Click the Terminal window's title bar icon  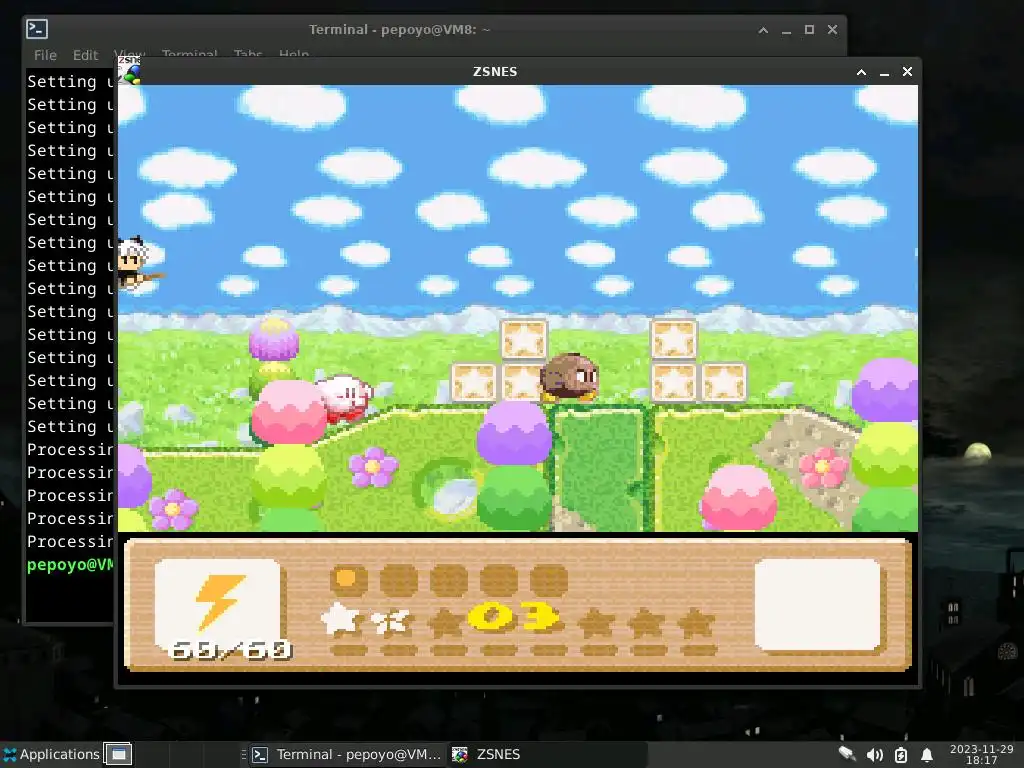(37, 29)
